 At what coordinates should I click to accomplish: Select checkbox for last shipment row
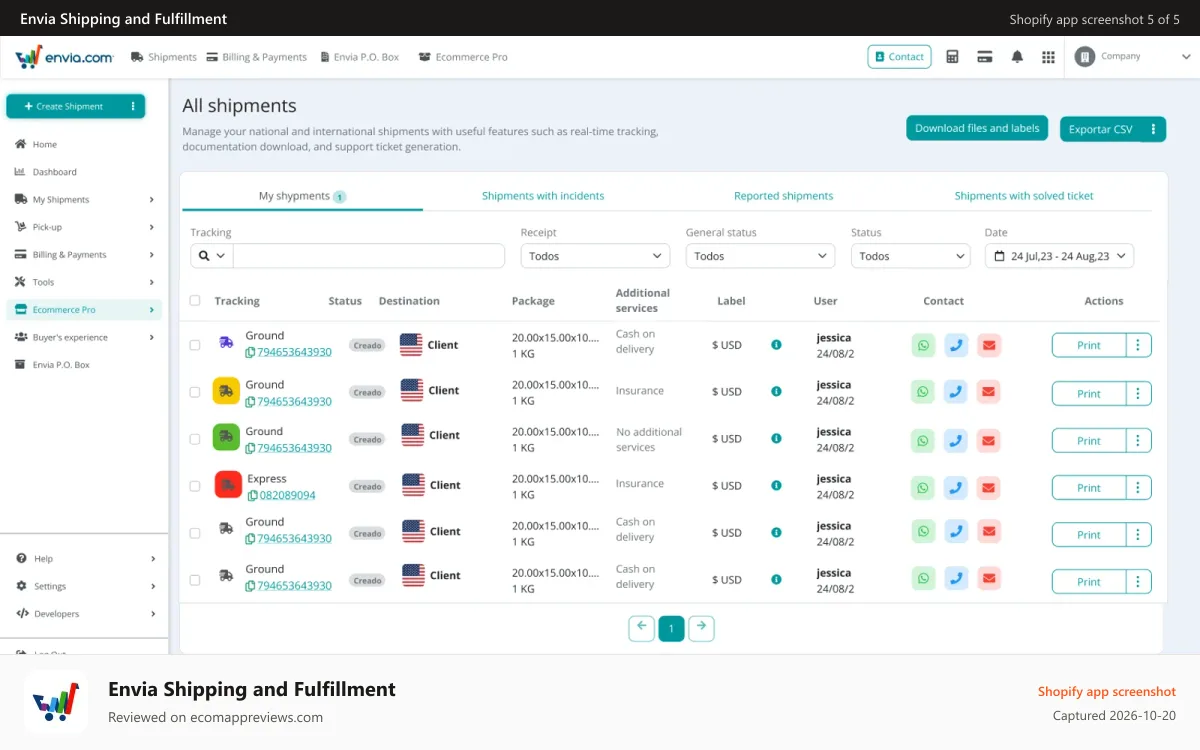coord(195,580)
